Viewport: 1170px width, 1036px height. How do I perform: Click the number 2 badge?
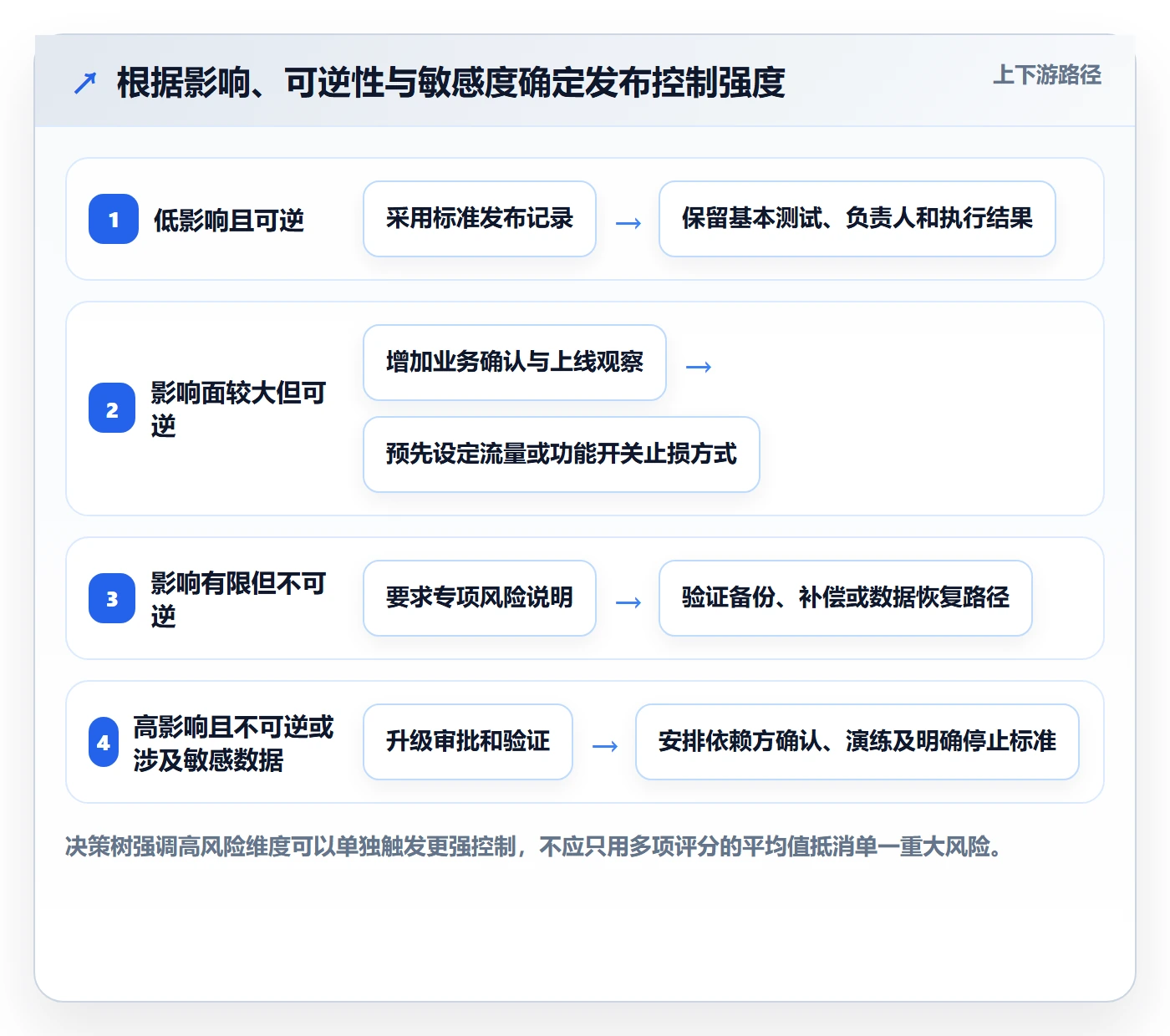(112, 409)
